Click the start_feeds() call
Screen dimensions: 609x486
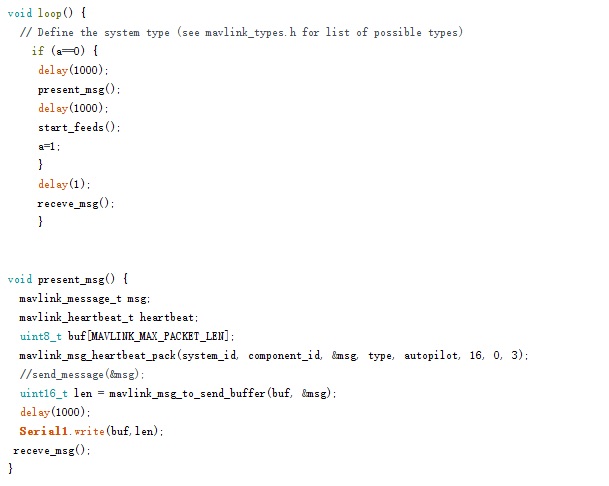pyautogui.click(x=79, y=127)
